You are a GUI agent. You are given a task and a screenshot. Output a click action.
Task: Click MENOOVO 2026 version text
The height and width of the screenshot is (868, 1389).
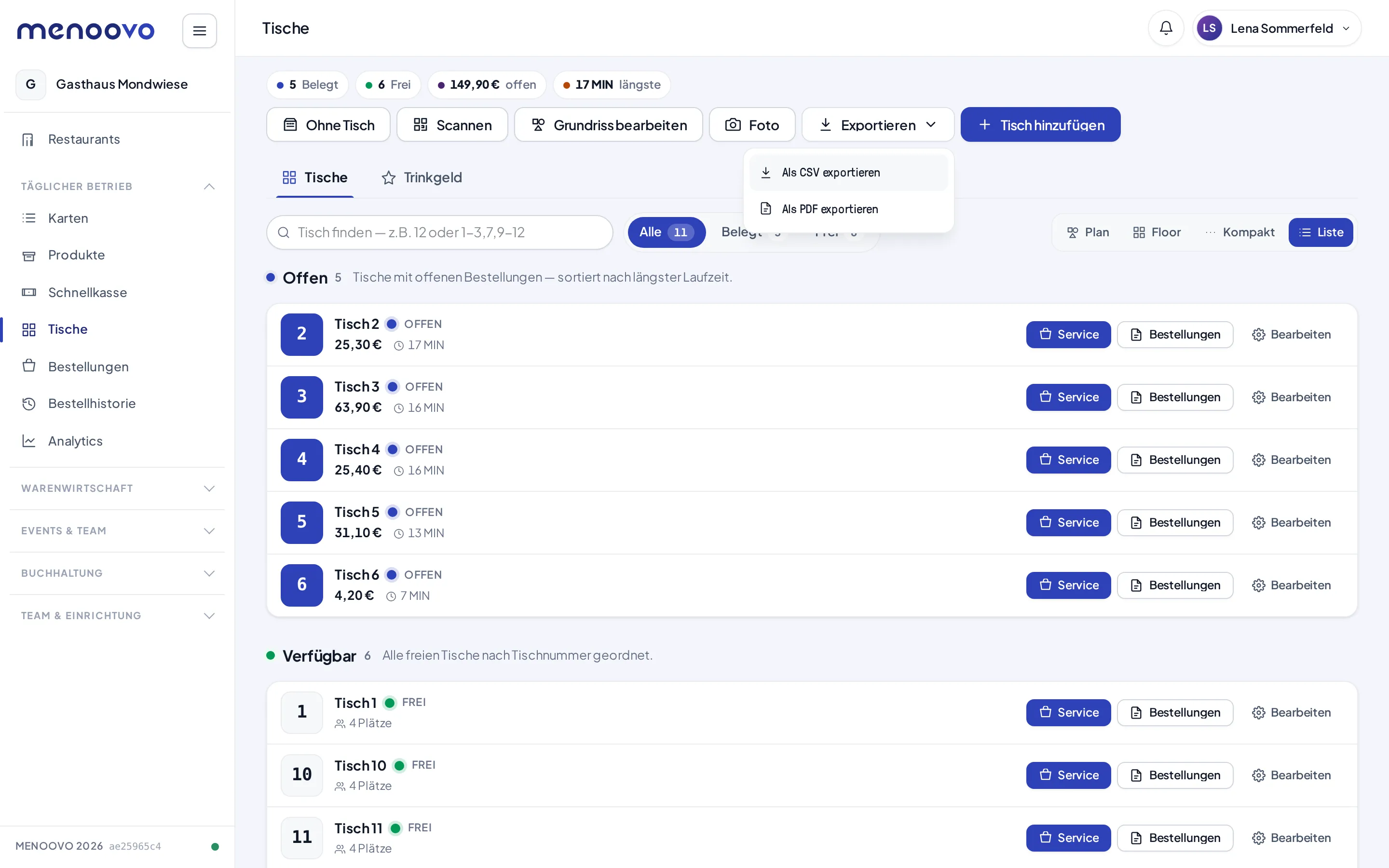click(x=59, y=846)
